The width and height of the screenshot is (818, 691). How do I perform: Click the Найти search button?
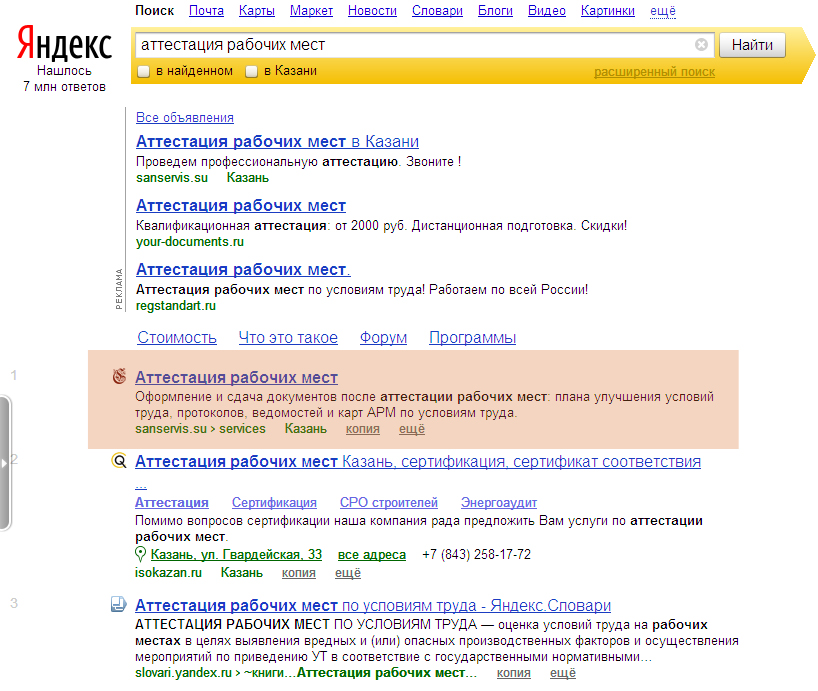[752, 45]
